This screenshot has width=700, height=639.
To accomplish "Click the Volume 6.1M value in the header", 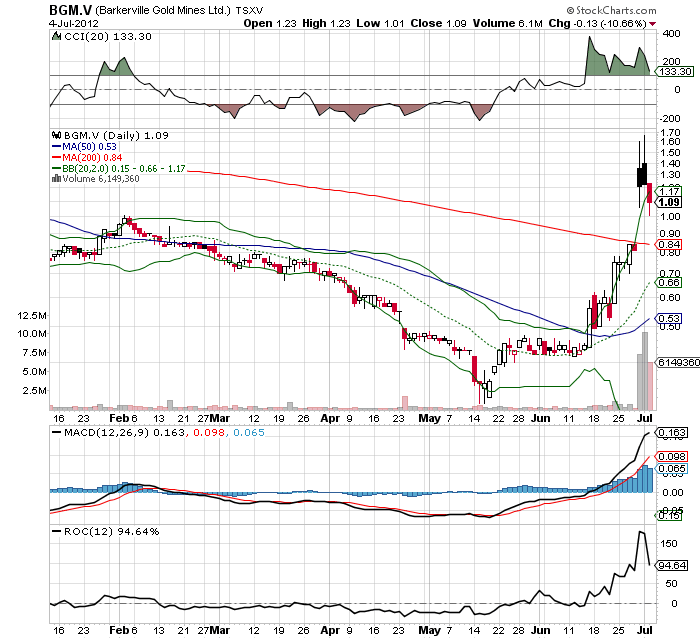I will point(508,23).
